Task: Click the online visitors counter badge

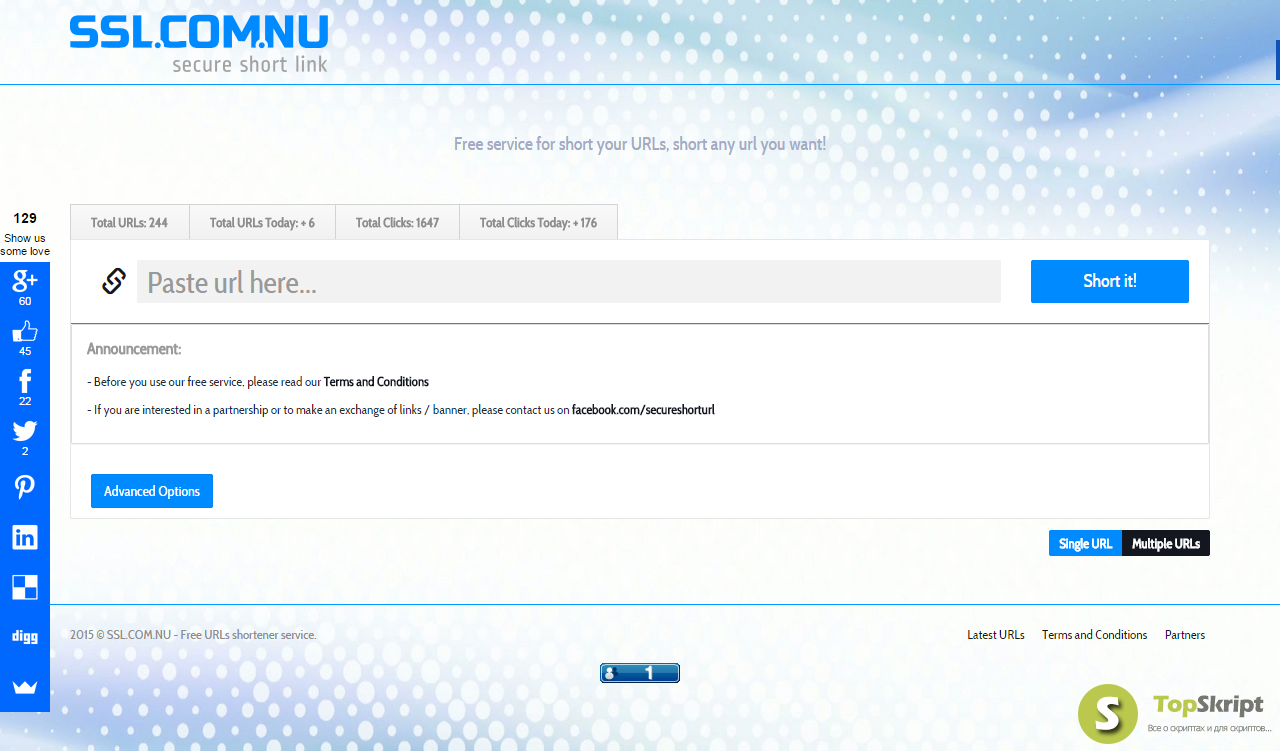Action: tap(640, 673)
